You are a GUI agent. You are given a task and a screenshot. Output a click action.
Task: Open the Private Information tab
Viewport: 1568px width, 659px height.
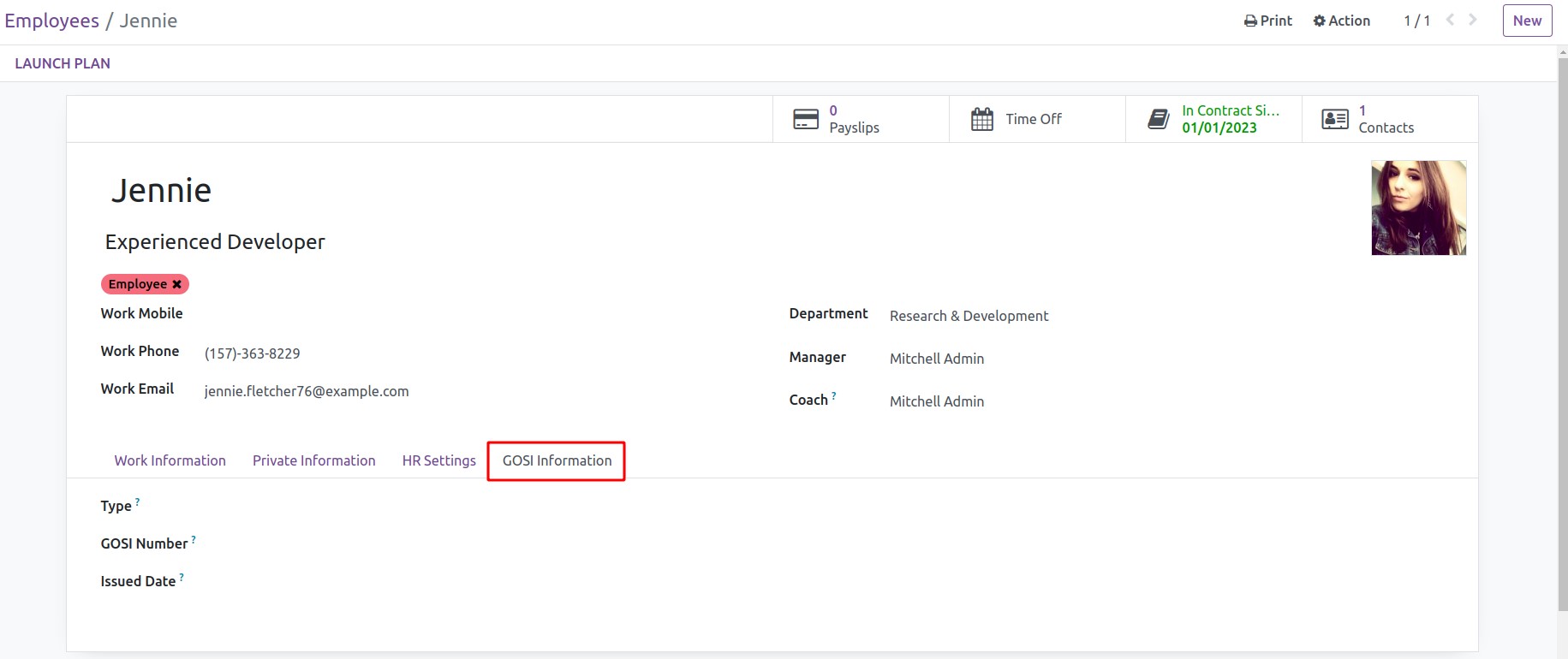pyautogui.click(x=314, y=460)
